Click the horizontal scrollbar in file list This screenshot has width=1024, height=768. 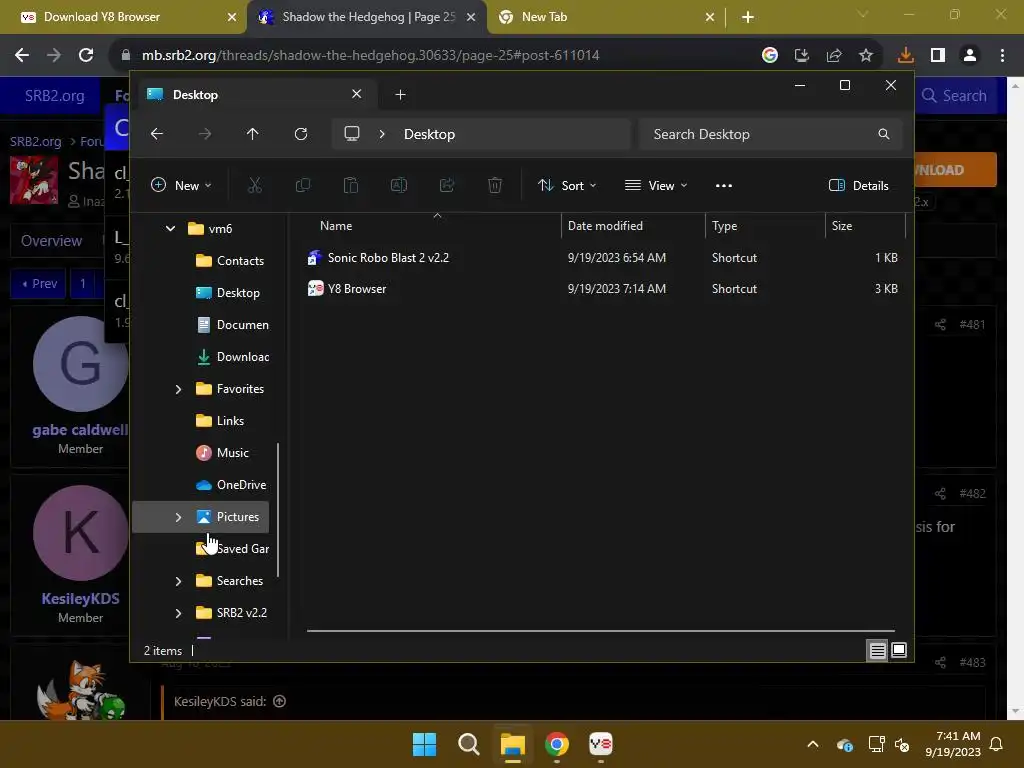point(601,631)
